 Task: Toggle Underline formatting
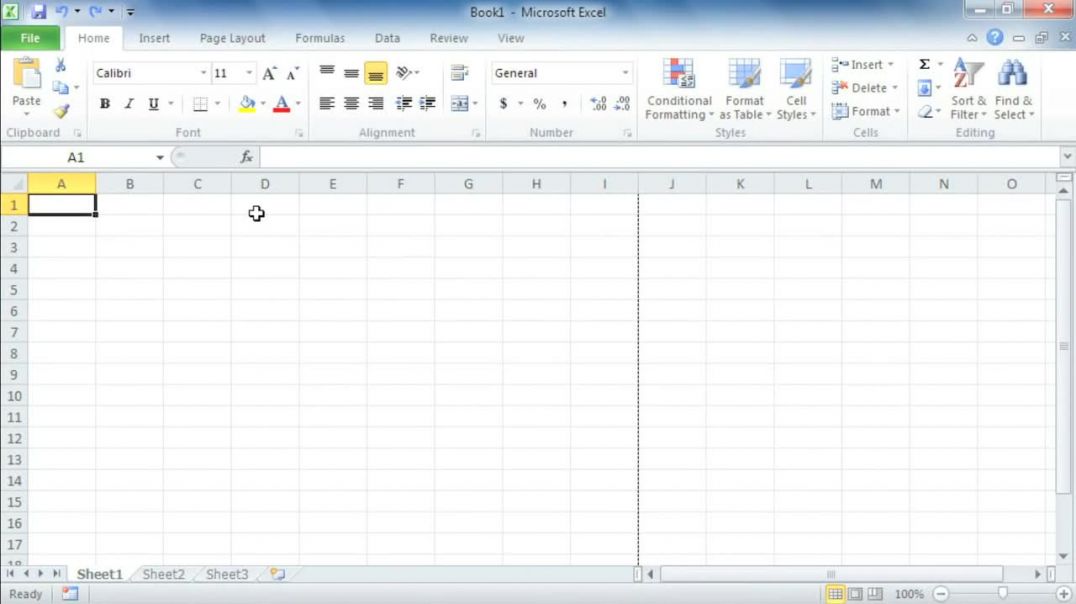153,104
